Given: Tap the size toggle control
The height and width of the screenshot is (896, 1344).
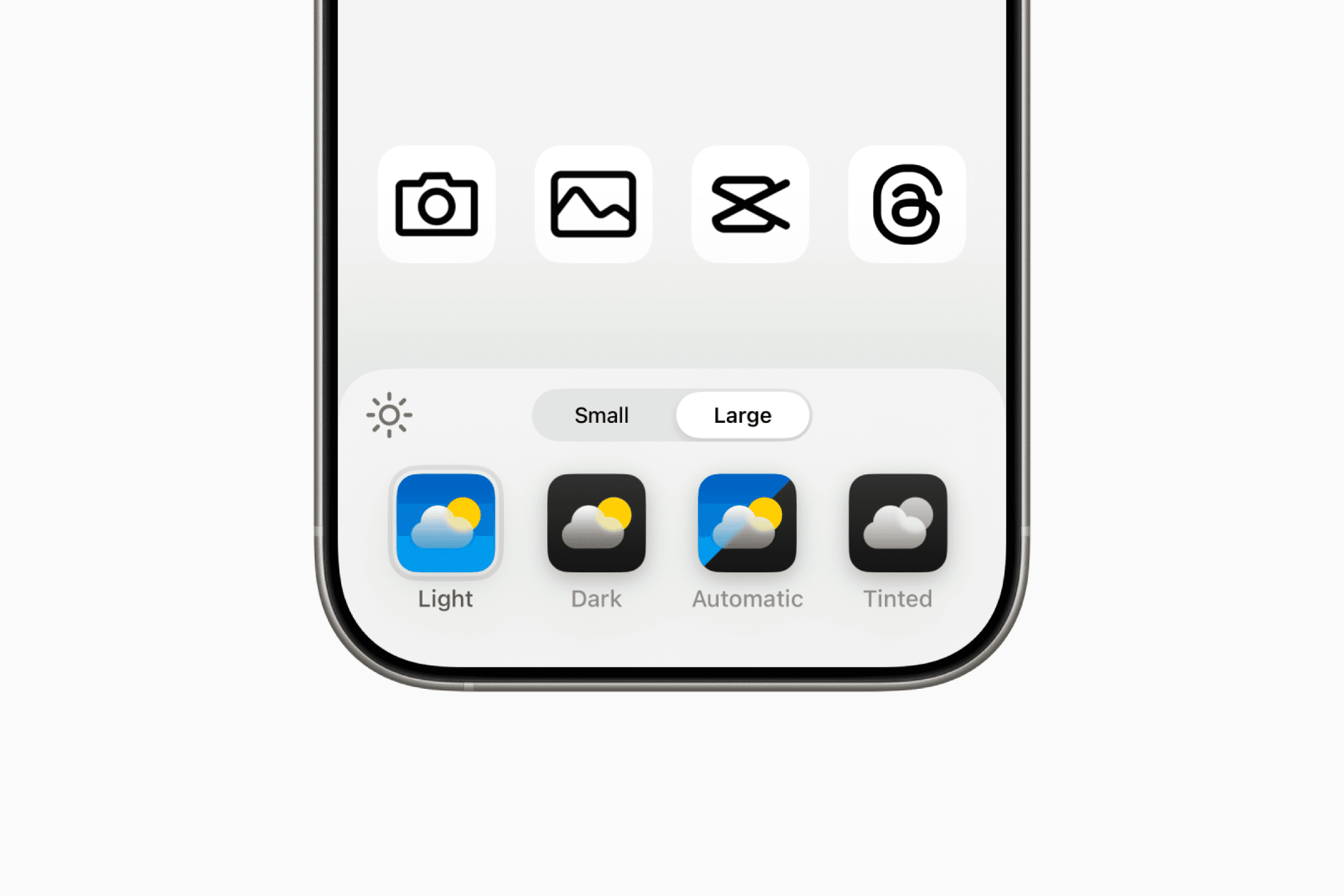Looking at the screenshot, I should [x=672, y=415].
